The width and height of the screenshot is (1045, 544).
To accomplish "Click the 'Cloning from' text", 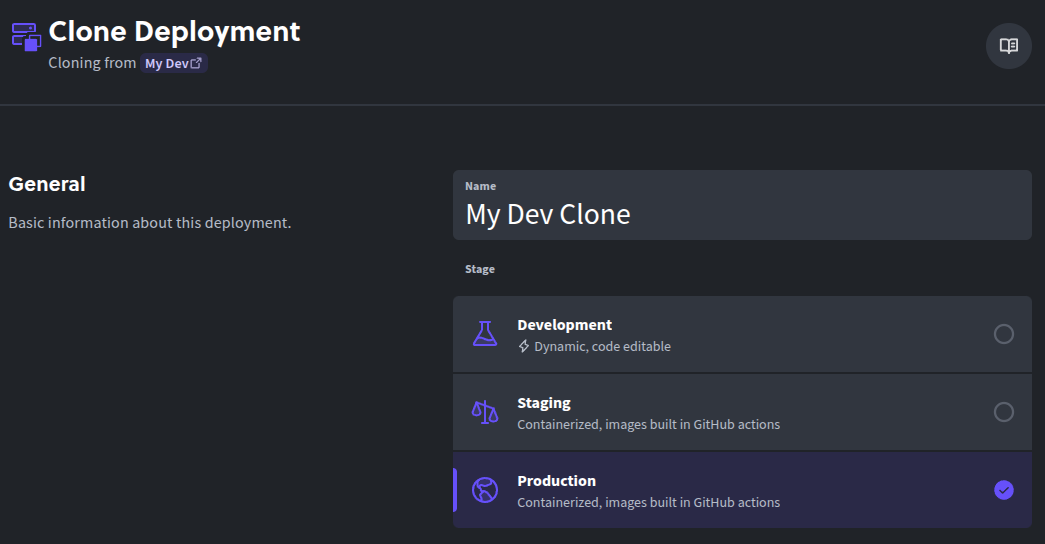I will pyautogui.click(x=92, y=63).
